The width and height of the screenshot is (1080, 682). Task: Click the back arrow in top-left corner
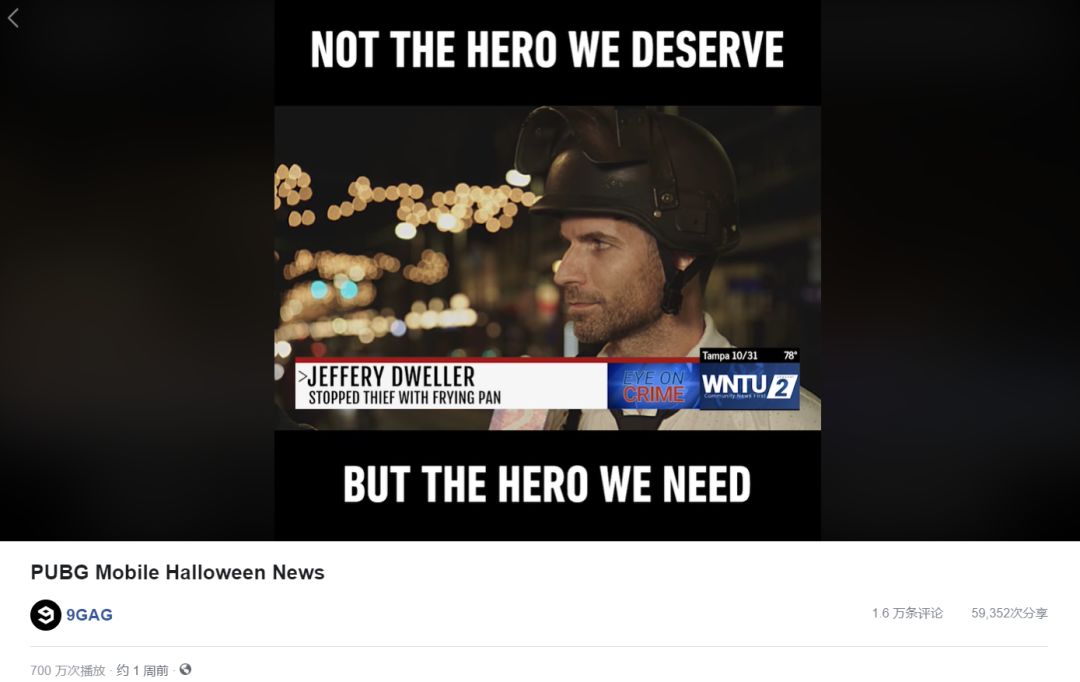(x=12, y=18)
